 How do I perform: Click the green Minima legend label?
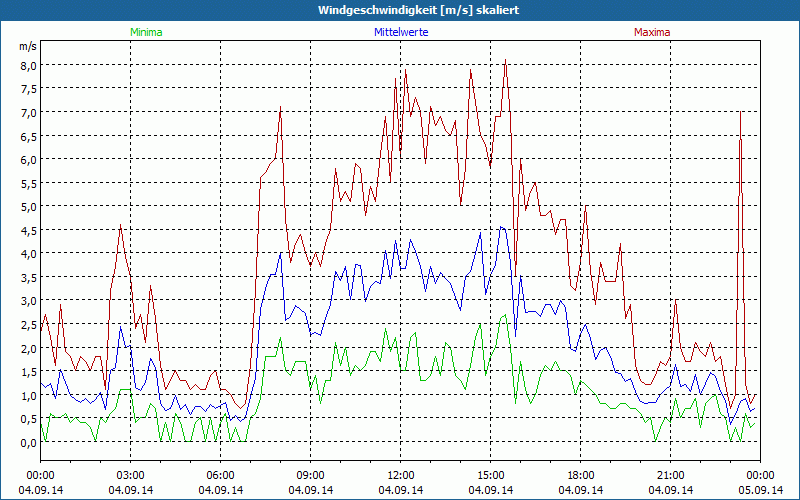(146, 32)
